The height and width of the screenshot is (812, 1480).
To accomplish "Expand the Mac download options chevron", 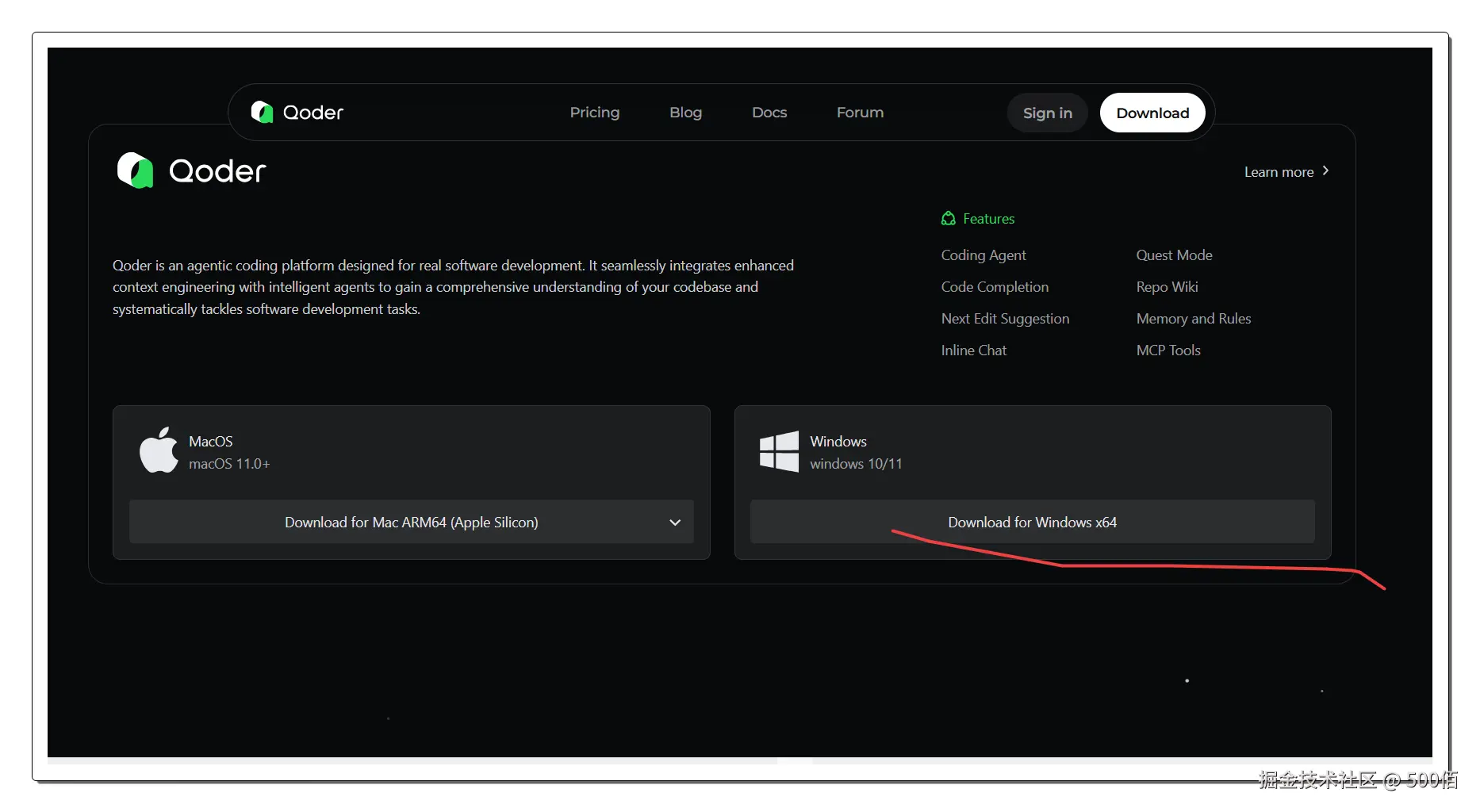I will (675, 523).
